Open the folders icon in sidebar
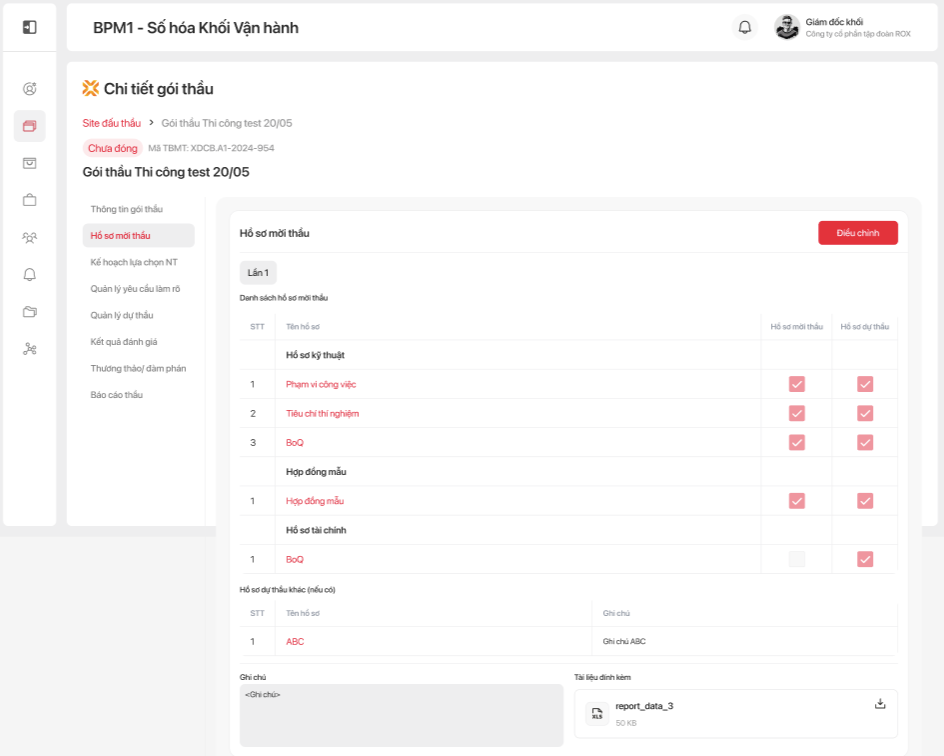This screenshot has height=756, width=944. coord(30,311)
